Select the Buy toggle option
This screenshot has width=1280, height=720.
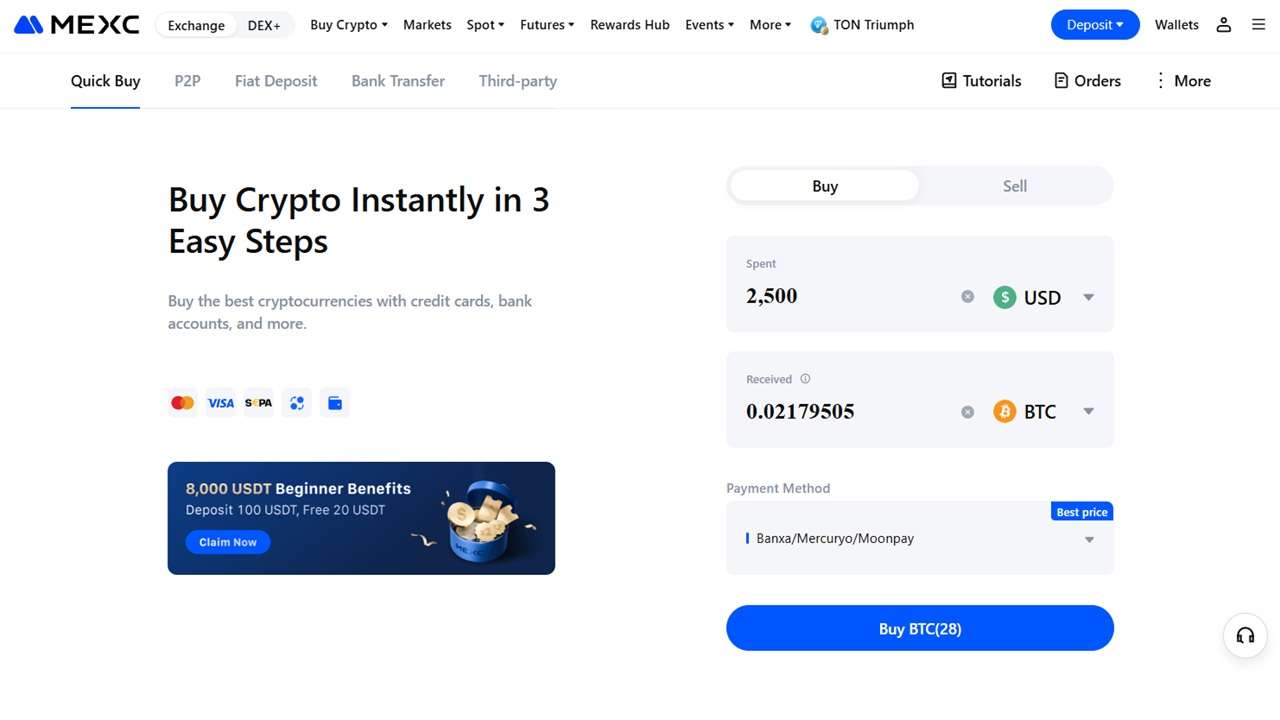click(825, 186)
